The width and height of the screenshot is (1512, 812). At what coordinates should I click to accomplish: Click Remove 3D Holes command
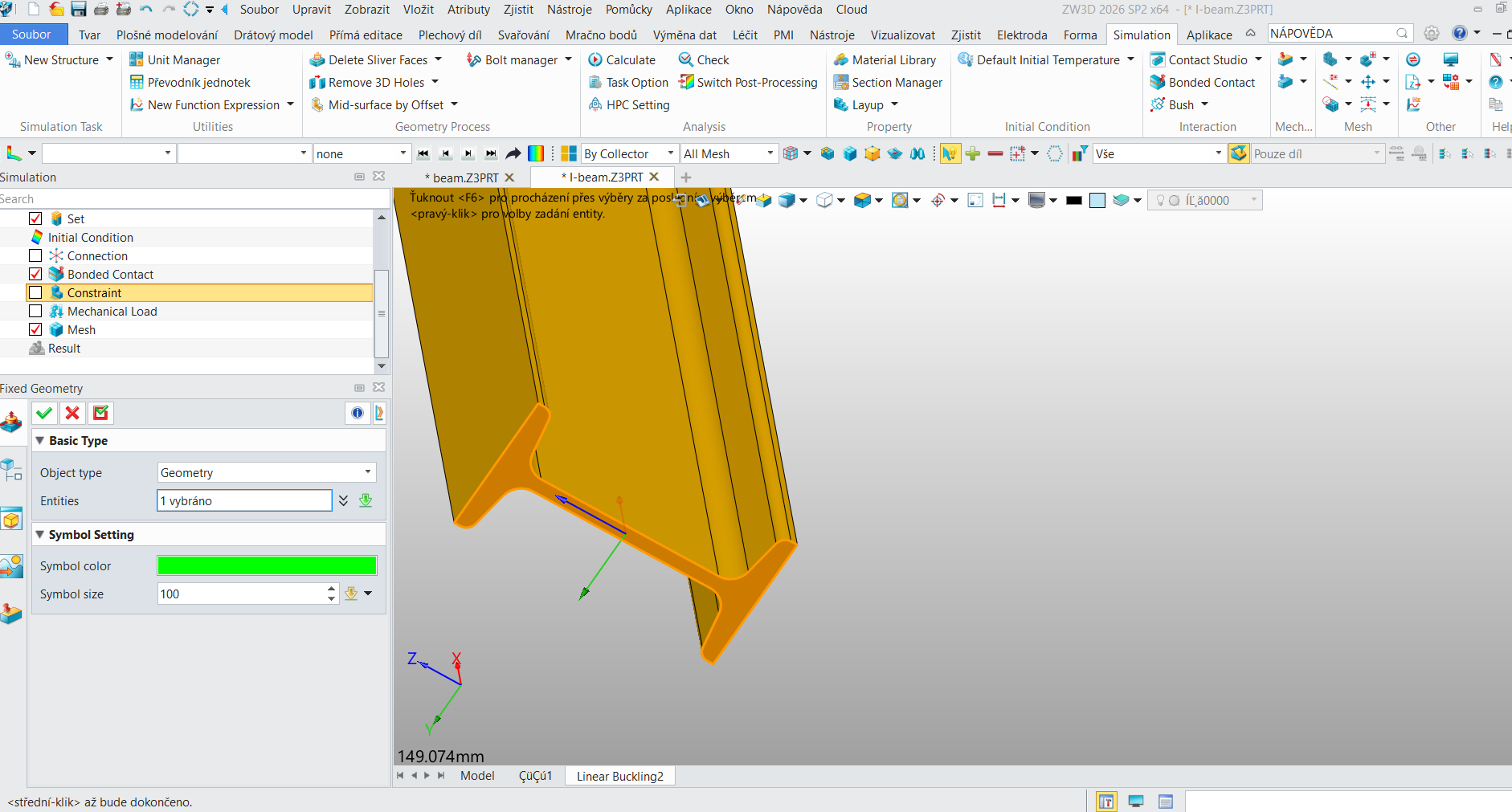point(367,82)
